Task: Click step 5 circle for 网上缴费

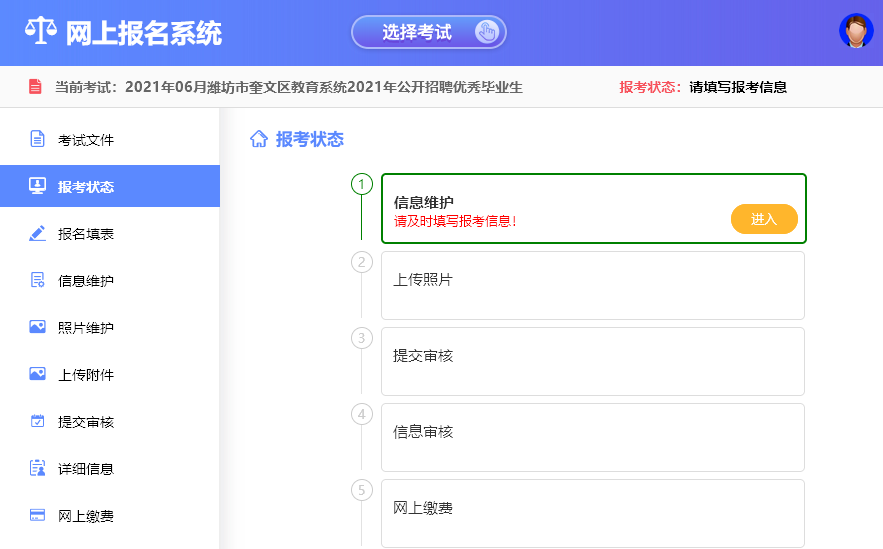Action: pyautogui.click(x=361, y=490)
